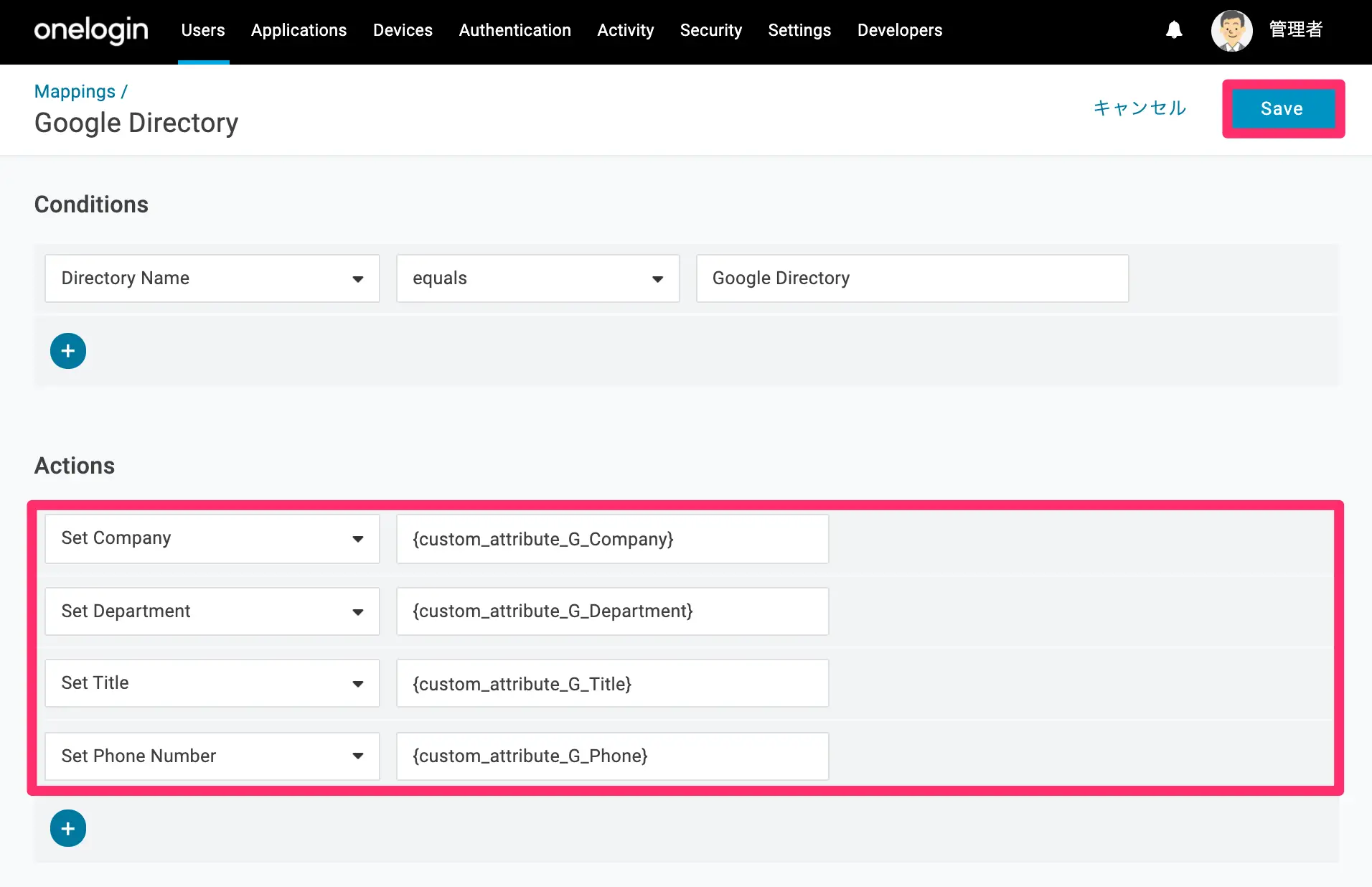The width and height of the screenshot is (1372, 887).
Task: Click the Google Directory page title
Action: (x=136, y=123)
